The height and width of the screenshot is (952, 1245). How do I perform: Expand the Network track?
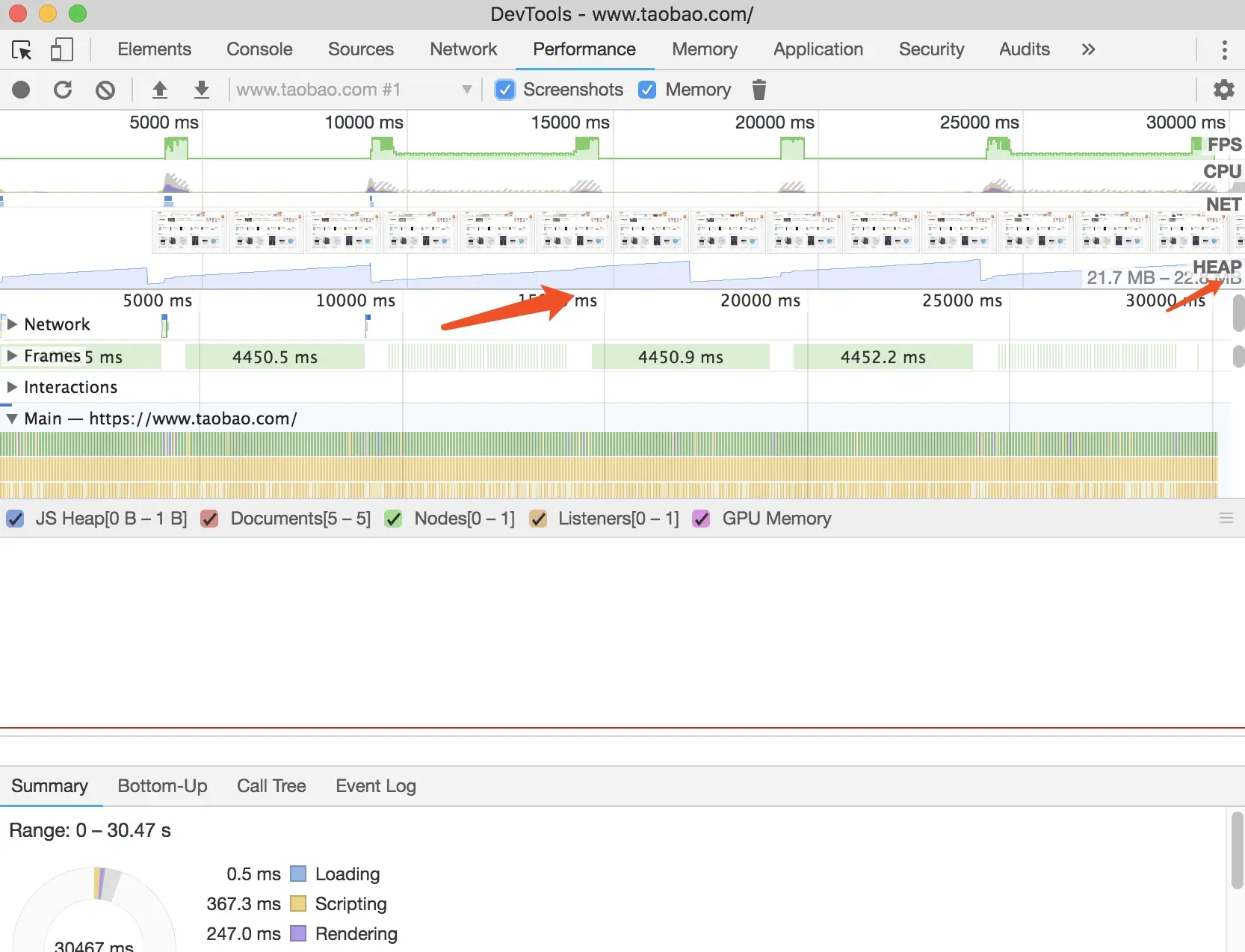click(x=12, y=324)
